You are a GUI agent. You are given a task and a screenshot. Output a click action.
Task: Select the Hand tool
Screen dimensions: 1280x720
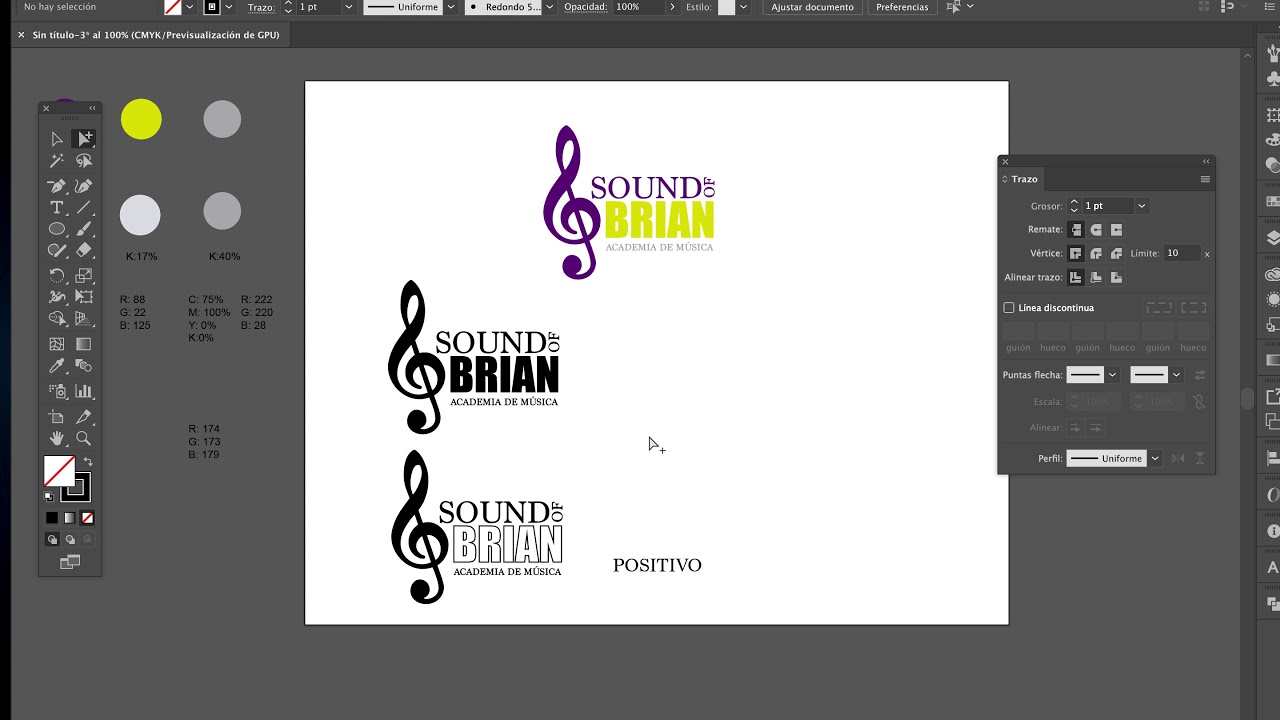point(57,439)
